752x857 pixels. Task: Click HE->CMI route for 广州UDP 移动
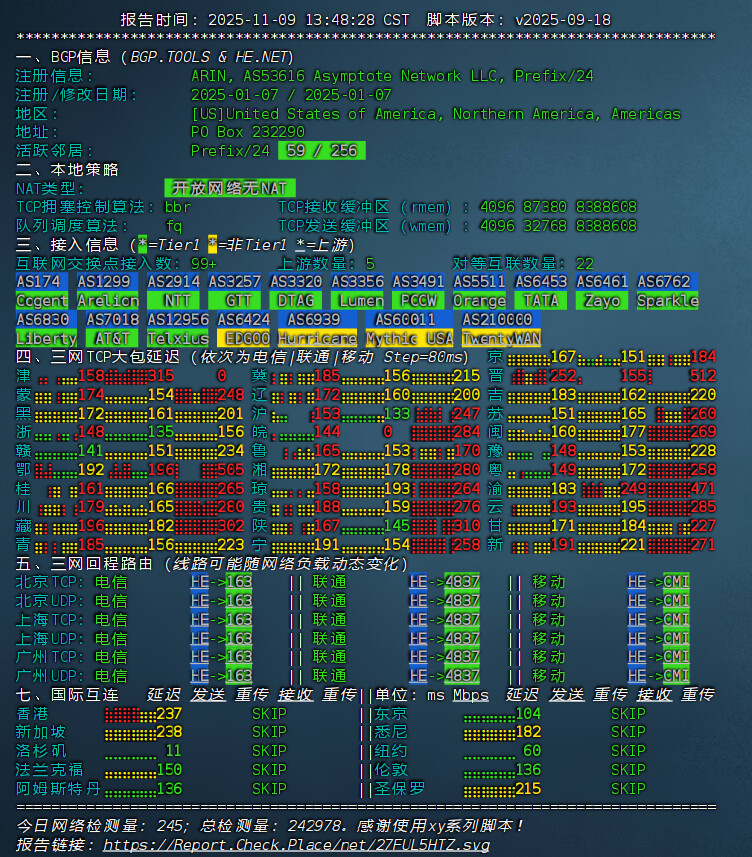(x=658, y=676)
